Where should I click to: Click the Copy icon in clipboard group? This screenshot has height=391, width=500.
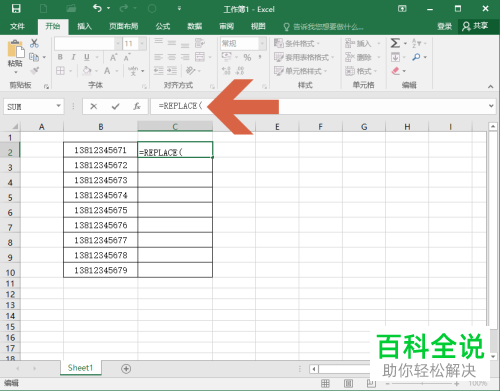coord(34,57)
